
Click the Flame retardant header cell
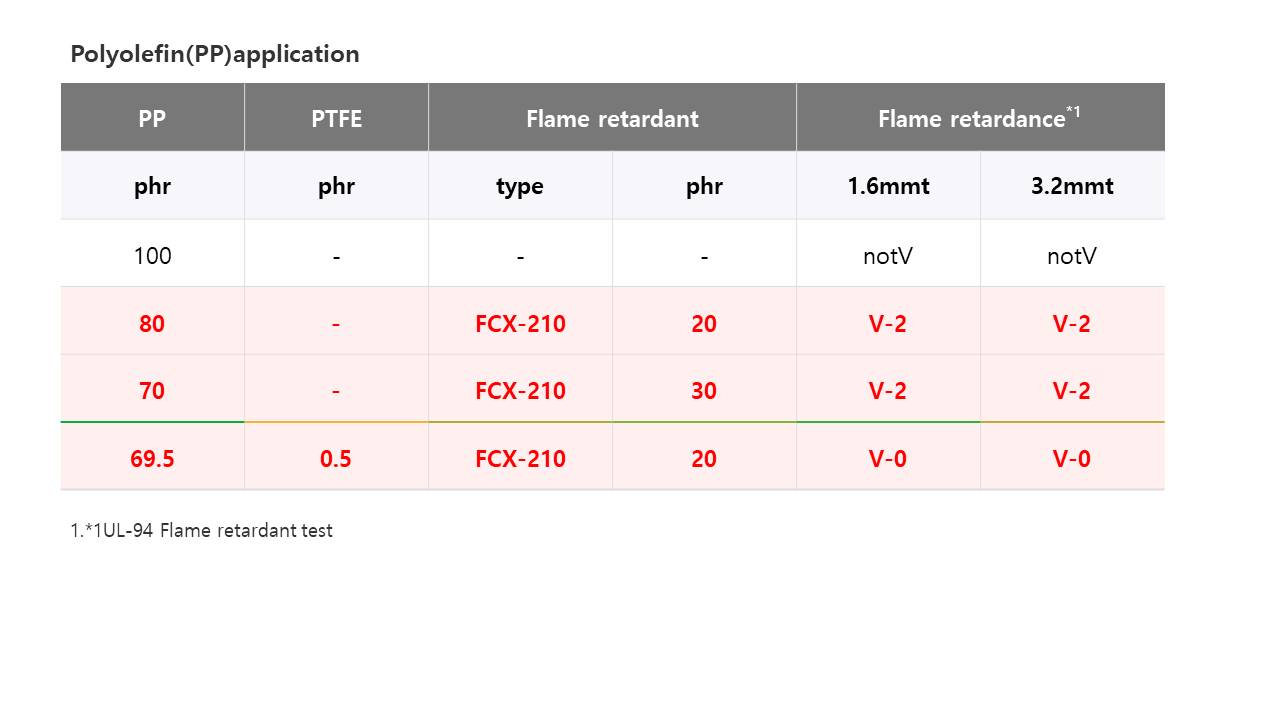(612, 118)
